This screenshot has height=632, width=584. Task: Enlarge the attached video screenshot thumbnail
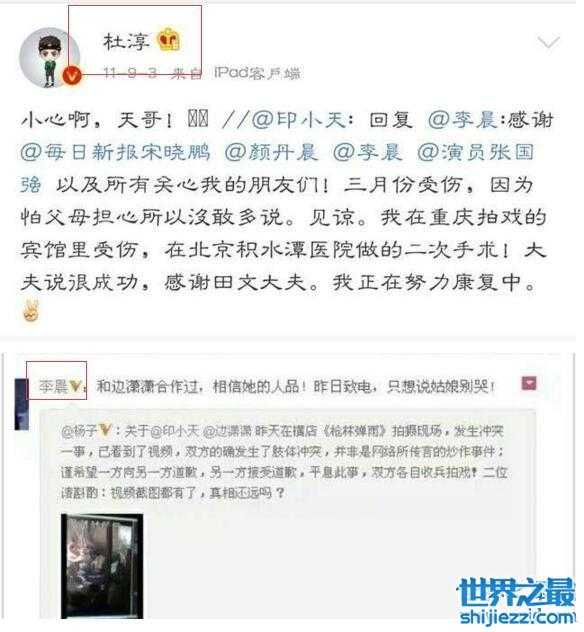(102, 566)
